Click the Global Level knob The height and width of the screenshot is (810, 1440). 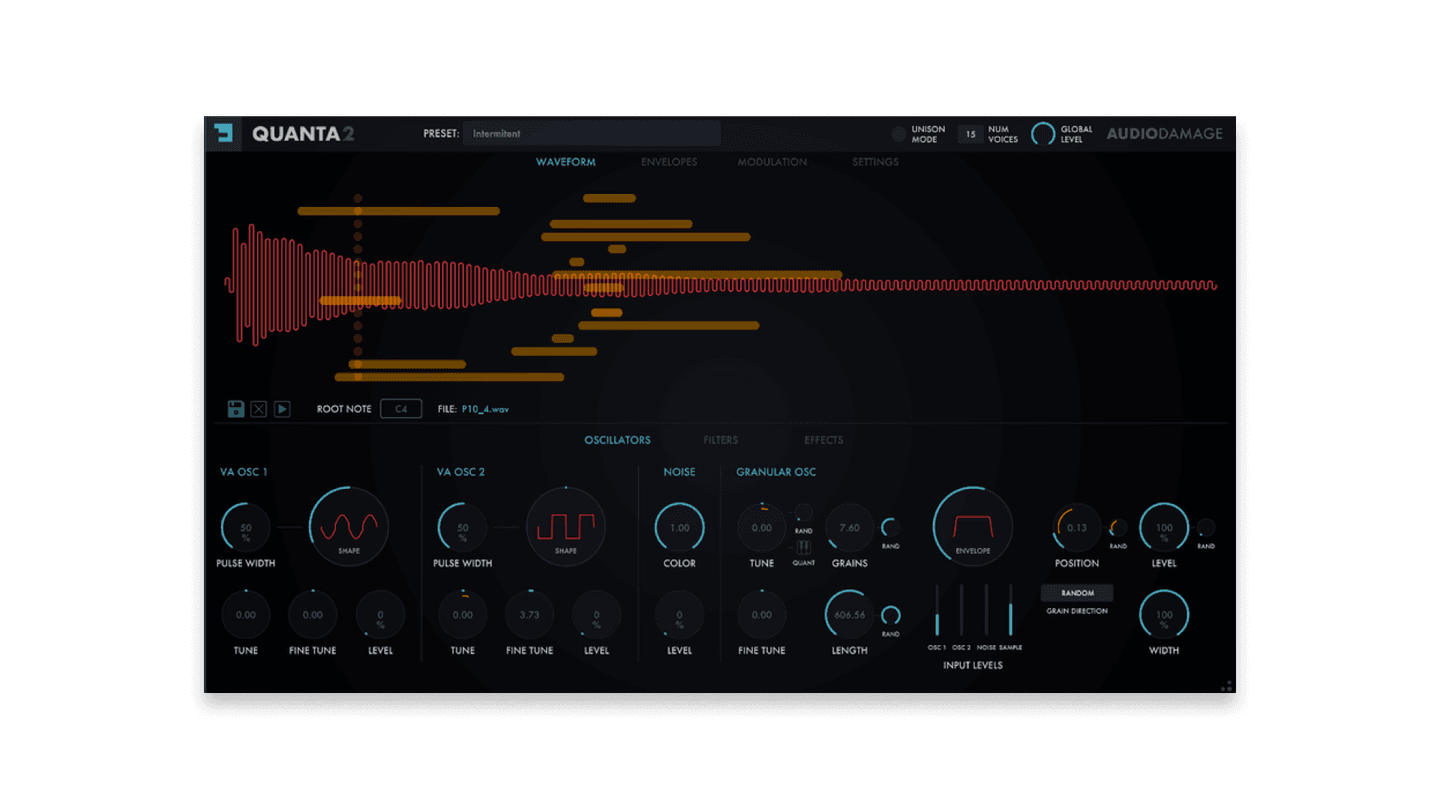tap(1043, 134)
